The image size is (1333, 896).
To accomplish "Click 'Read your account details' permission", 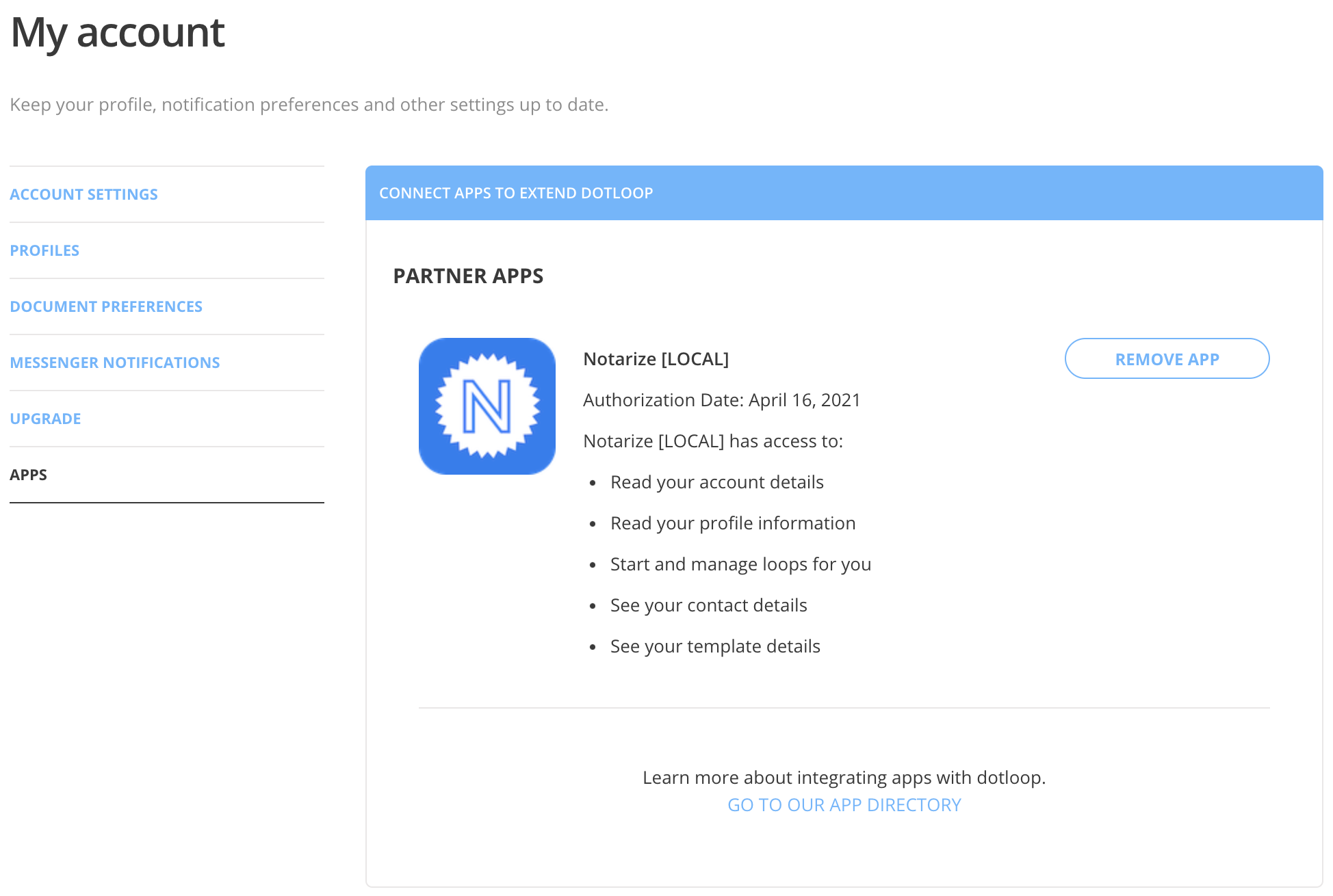I will pos(716,482).
